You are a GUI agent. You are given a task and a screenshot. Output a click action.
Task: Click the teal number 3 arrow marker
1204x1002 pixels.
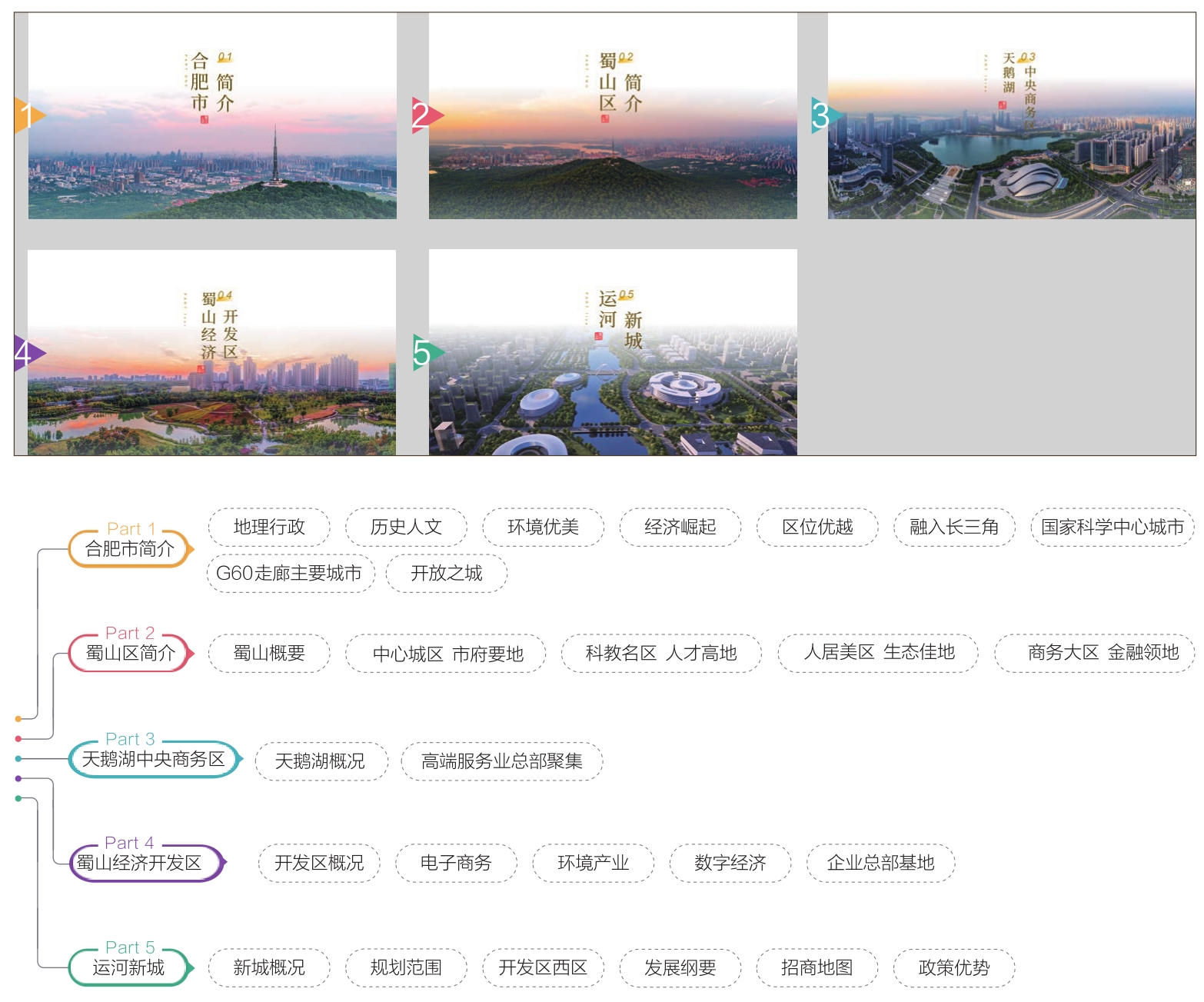click(827, 115)
